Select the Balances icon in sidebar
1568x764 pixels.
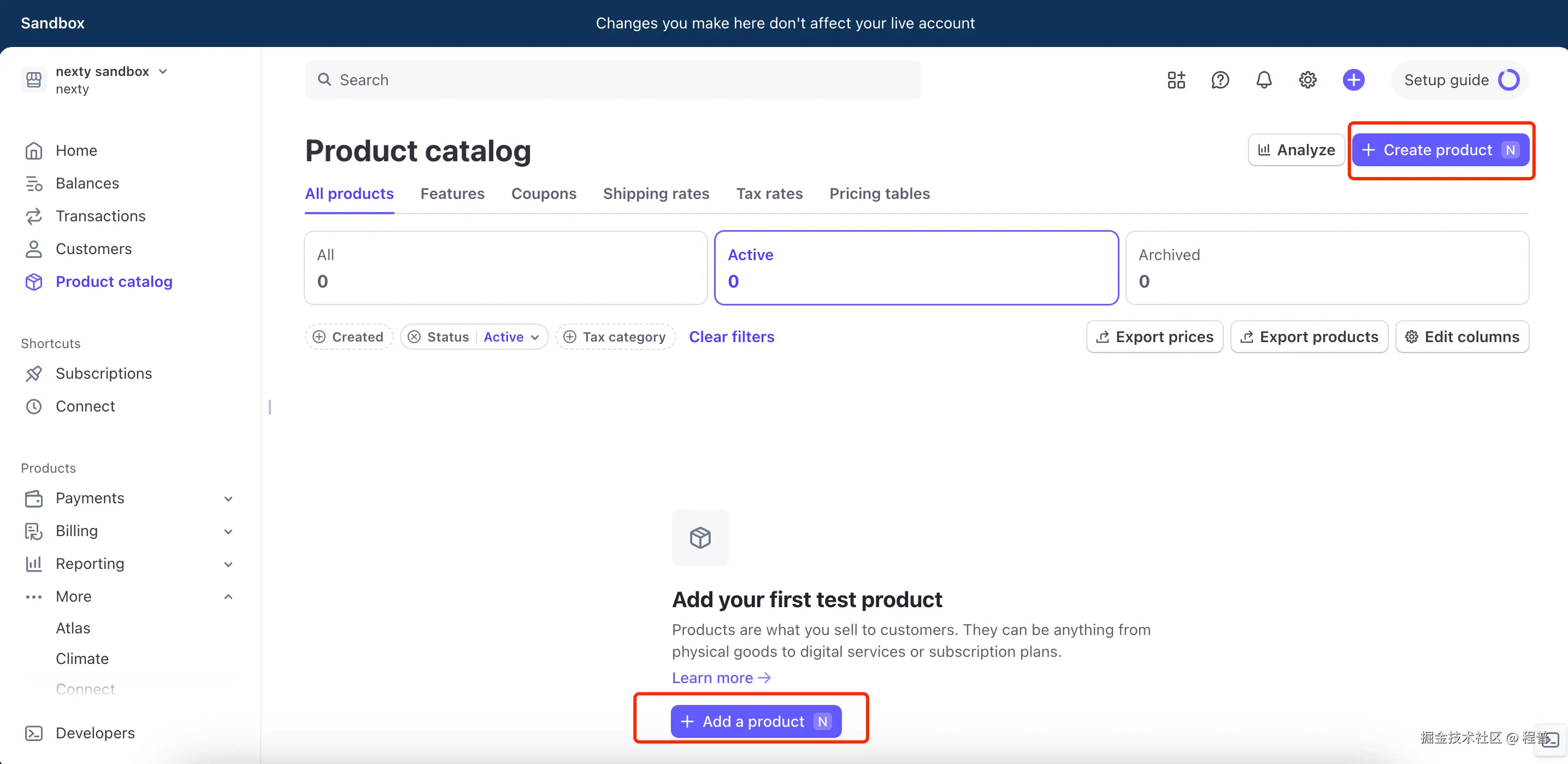coord(33,183)
